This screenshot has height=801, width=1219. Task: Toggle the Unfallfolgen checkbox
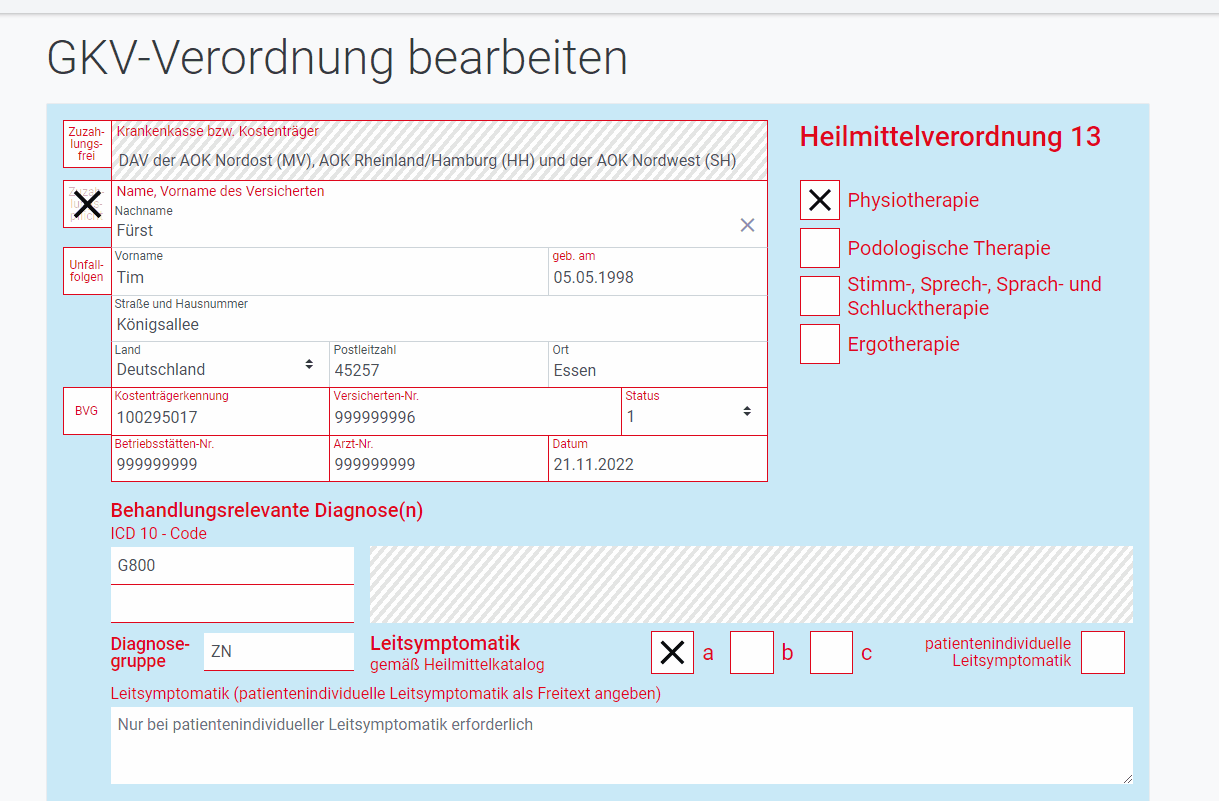pos(87,271)
